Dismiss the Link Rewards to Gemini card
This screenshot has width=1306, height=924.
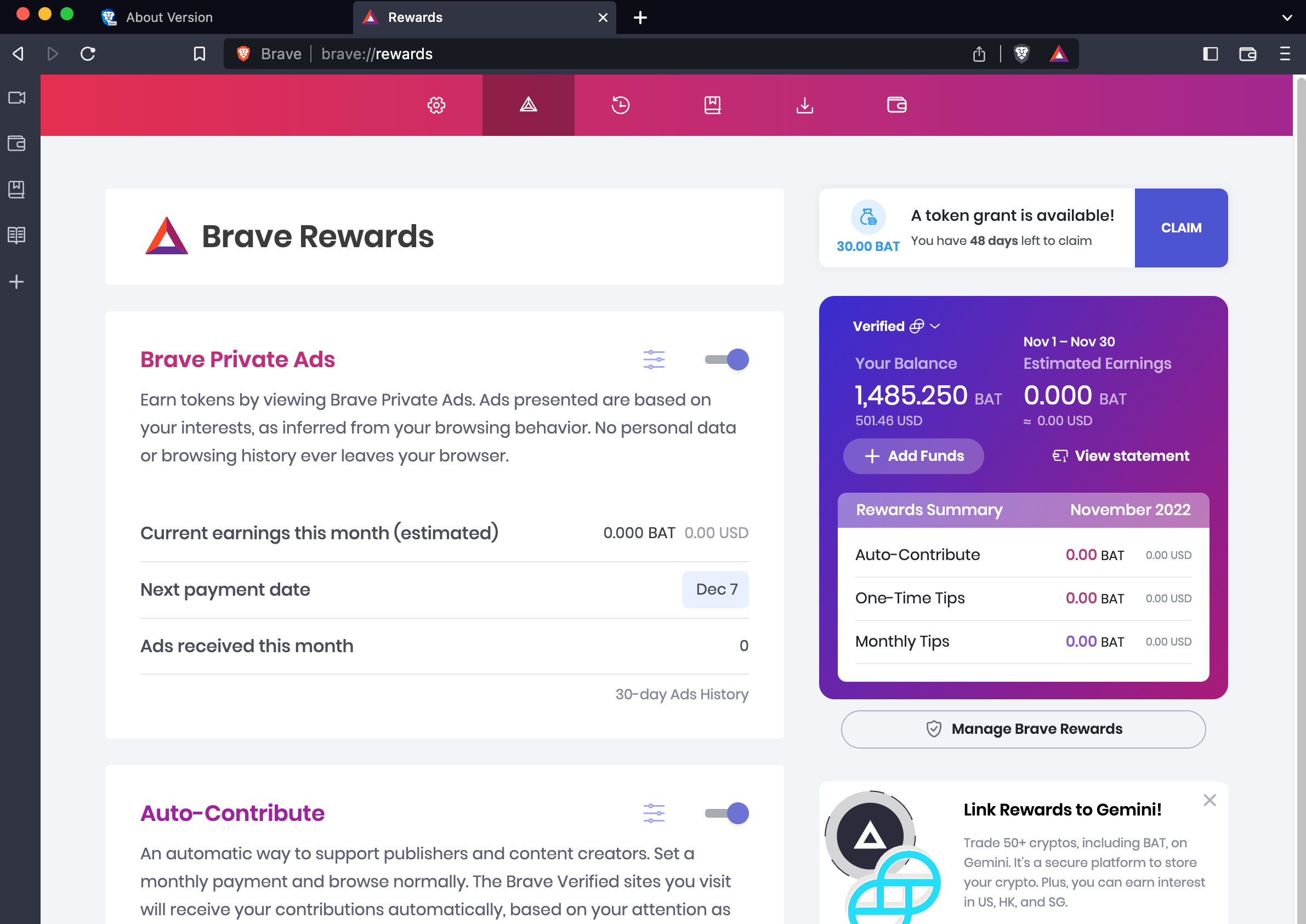pos(1210,800)
